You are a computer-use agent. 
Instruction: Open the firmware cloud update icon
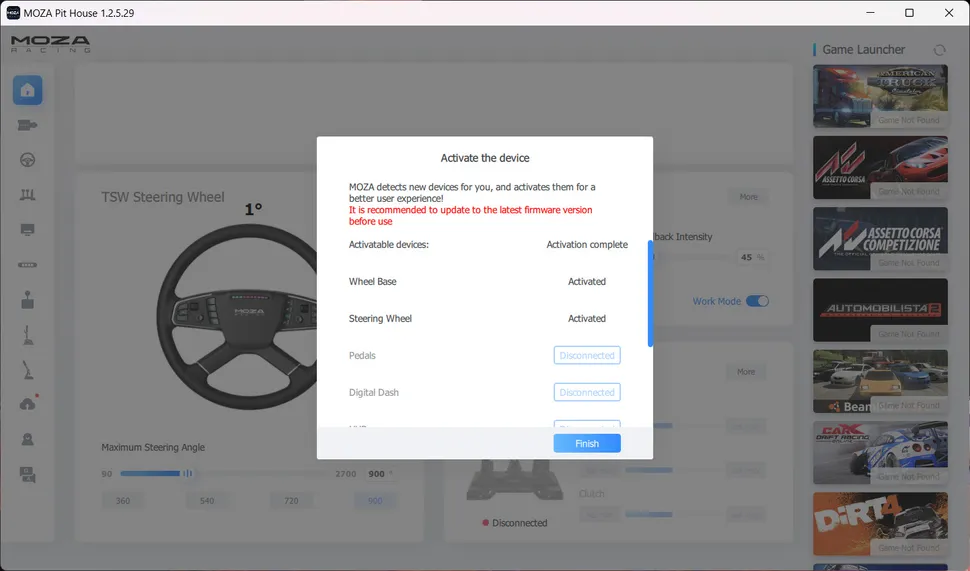click(27, 404)
